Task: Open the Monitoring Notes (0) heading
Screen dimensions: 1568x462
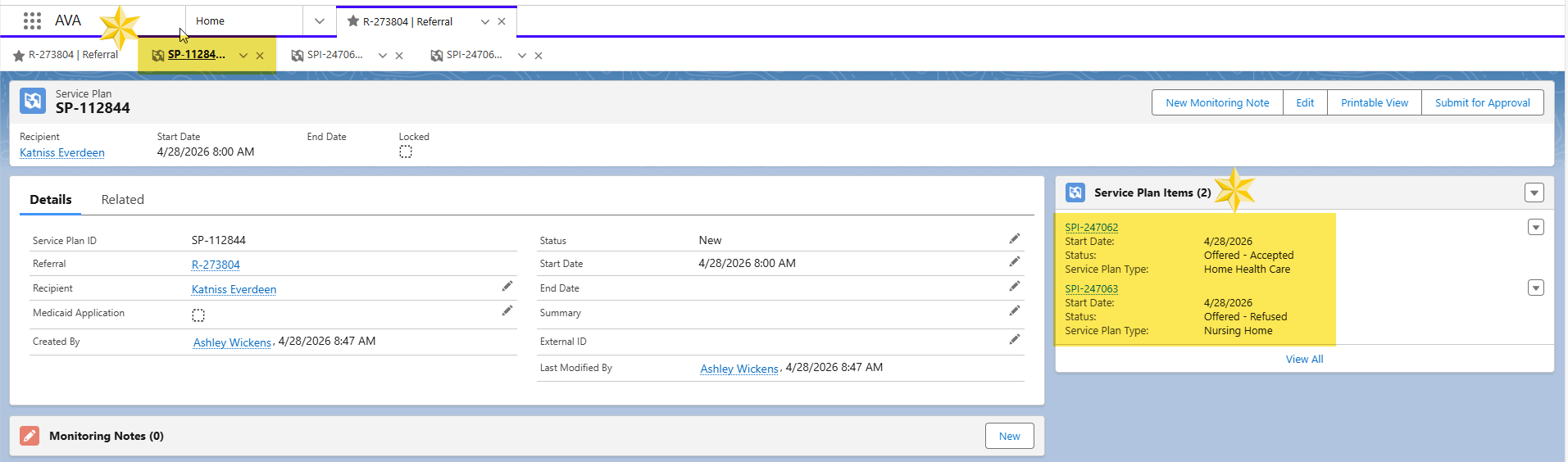Action: coord(107,436)
